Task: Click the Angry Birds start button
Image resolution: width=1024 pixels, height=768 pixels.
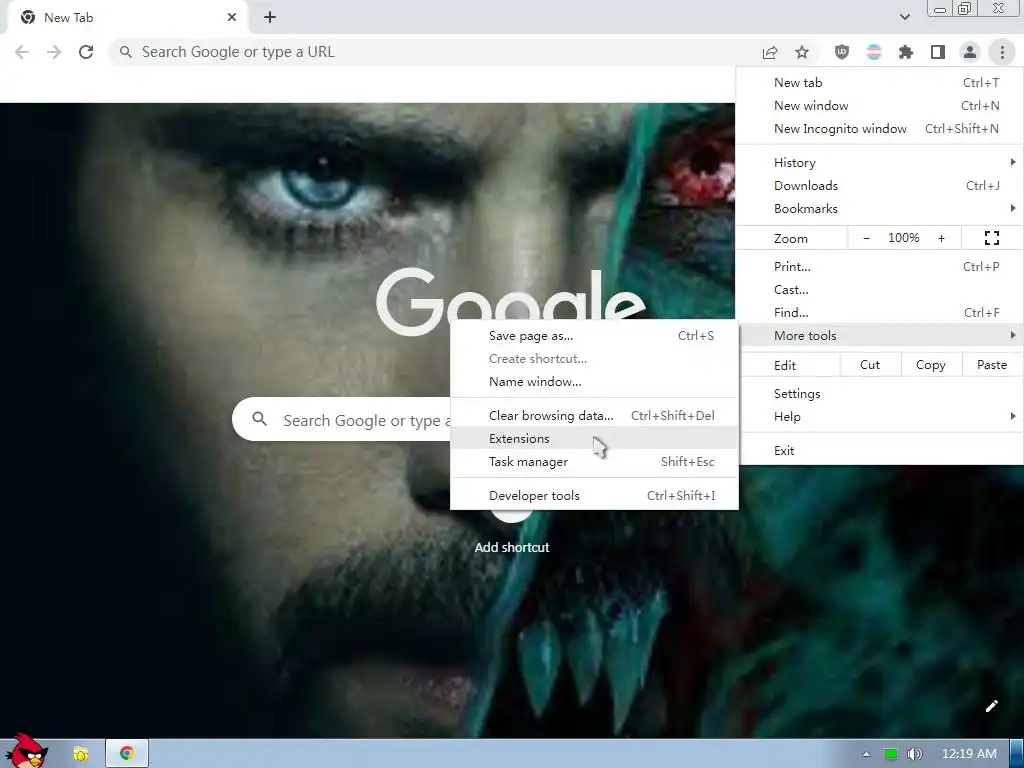Action: (x=26, y=751)
